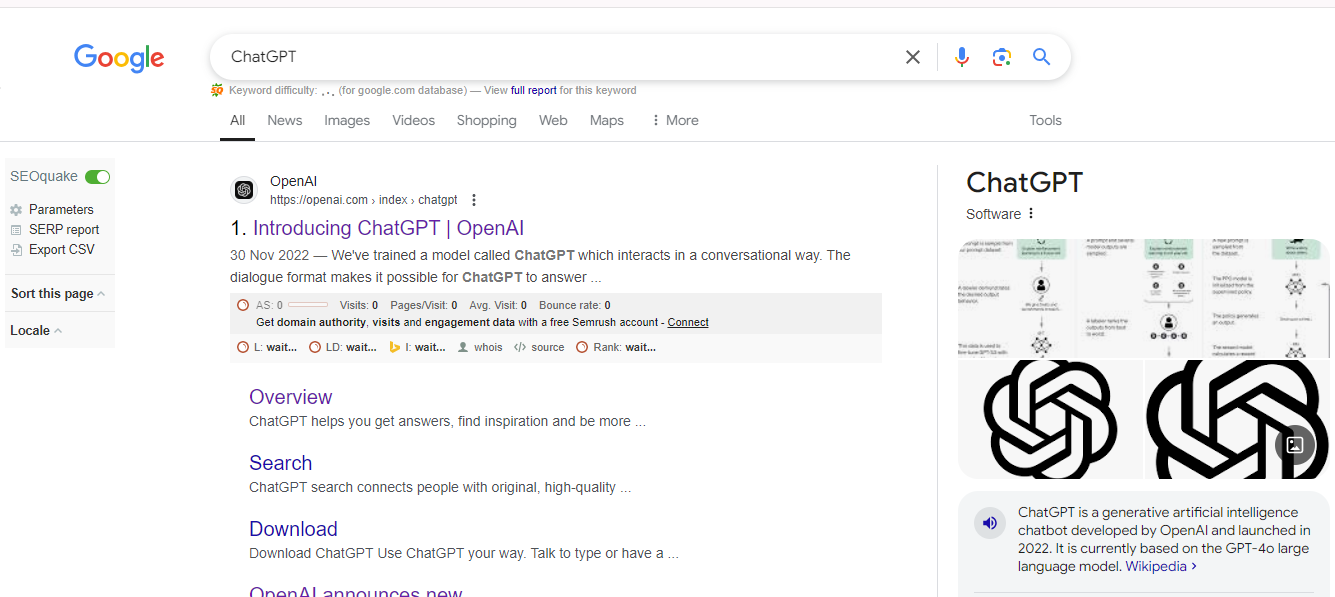Switch to the Images tab
The width and height of the screenshot is (1335, 597).
[x=347, y=120]
